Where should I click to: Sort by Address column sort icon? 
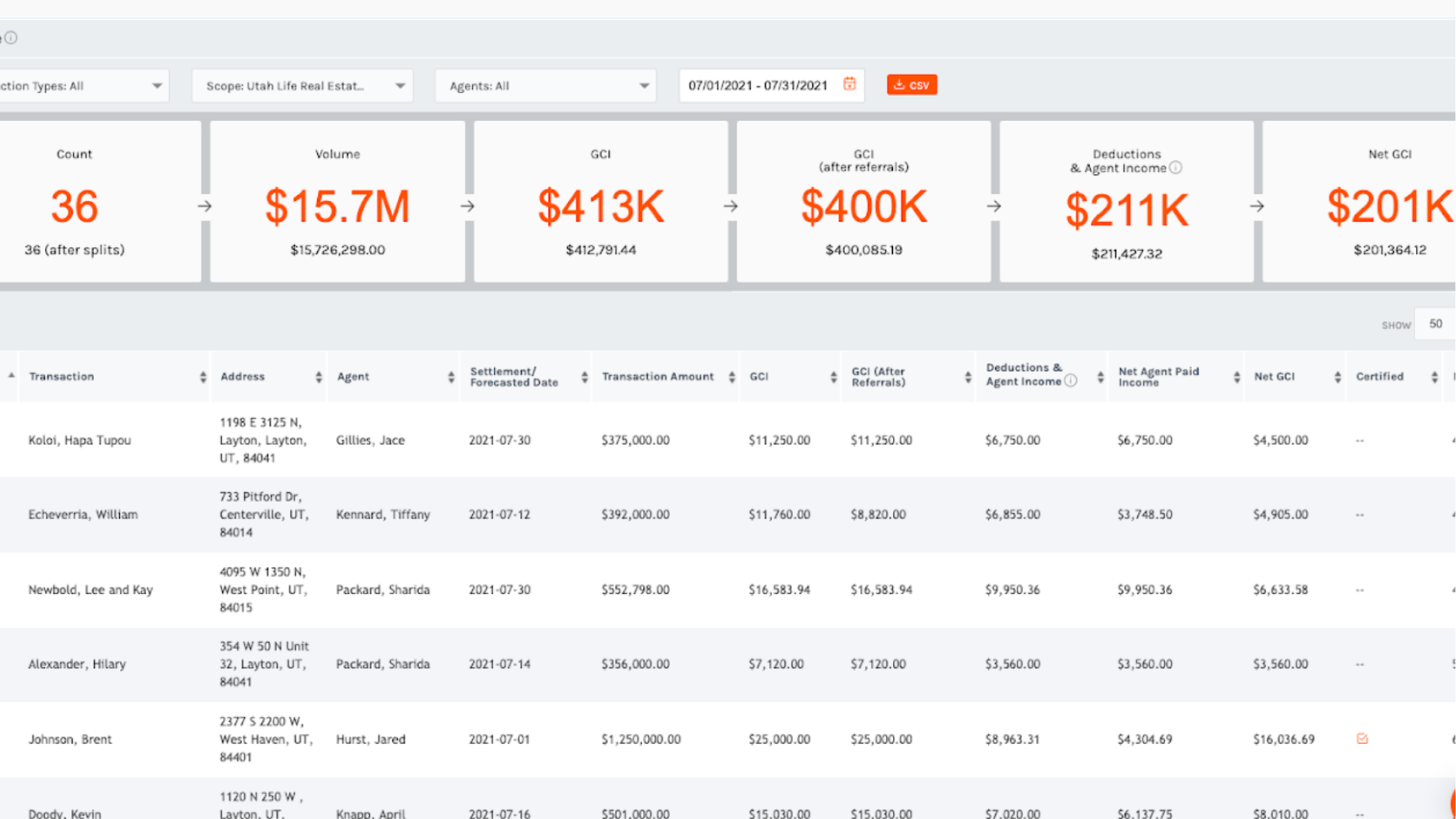tap(318, 377)
